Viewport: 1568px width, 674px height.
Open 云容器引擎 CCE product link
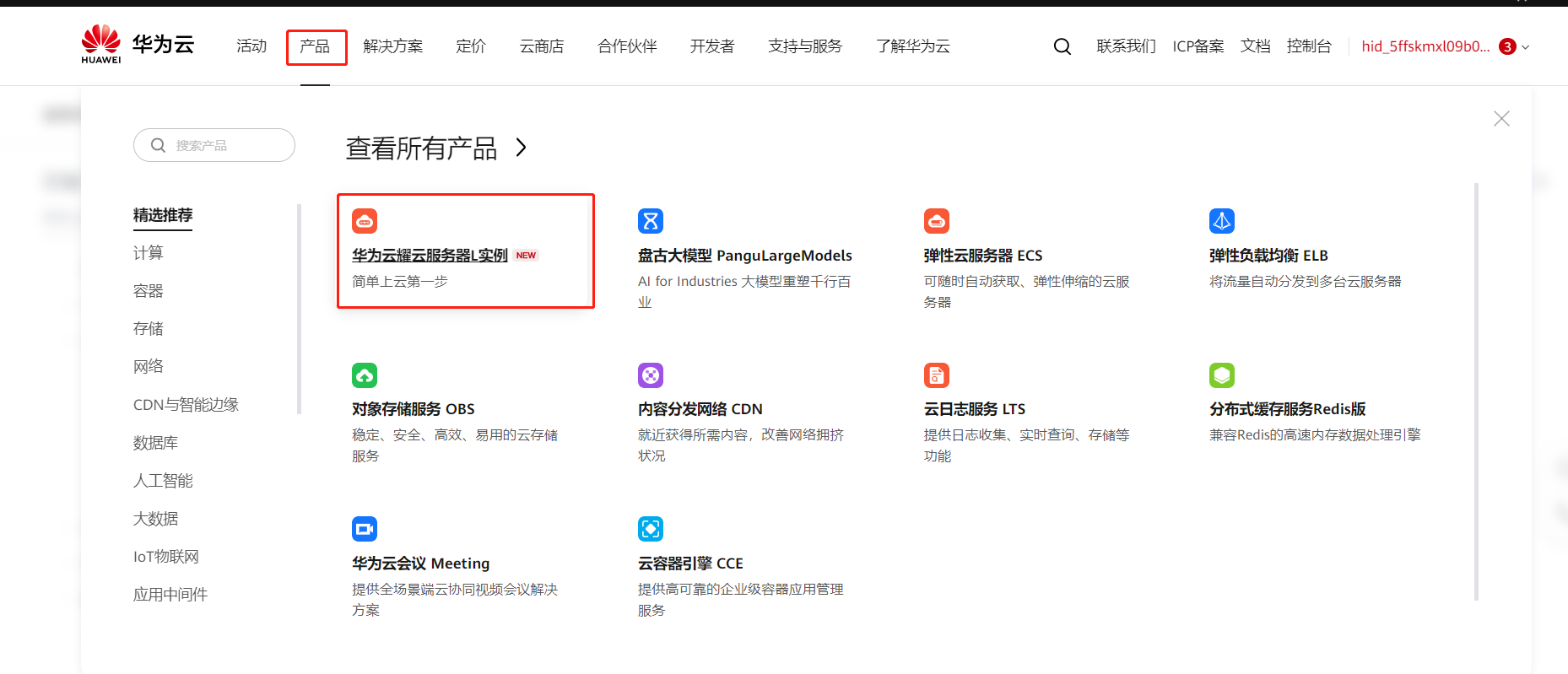(x=690, y=563)
